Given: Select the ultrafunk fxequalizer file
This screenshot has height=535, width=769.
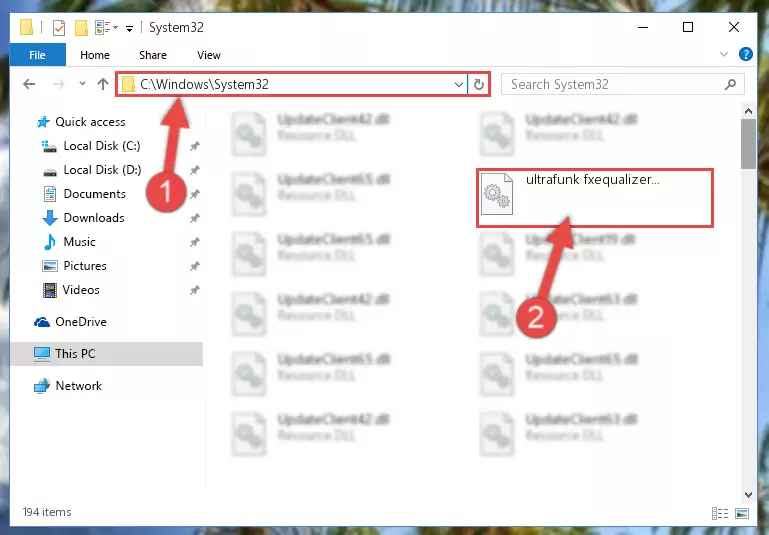Looking at the screenshot, I should [x=594, y=198].
